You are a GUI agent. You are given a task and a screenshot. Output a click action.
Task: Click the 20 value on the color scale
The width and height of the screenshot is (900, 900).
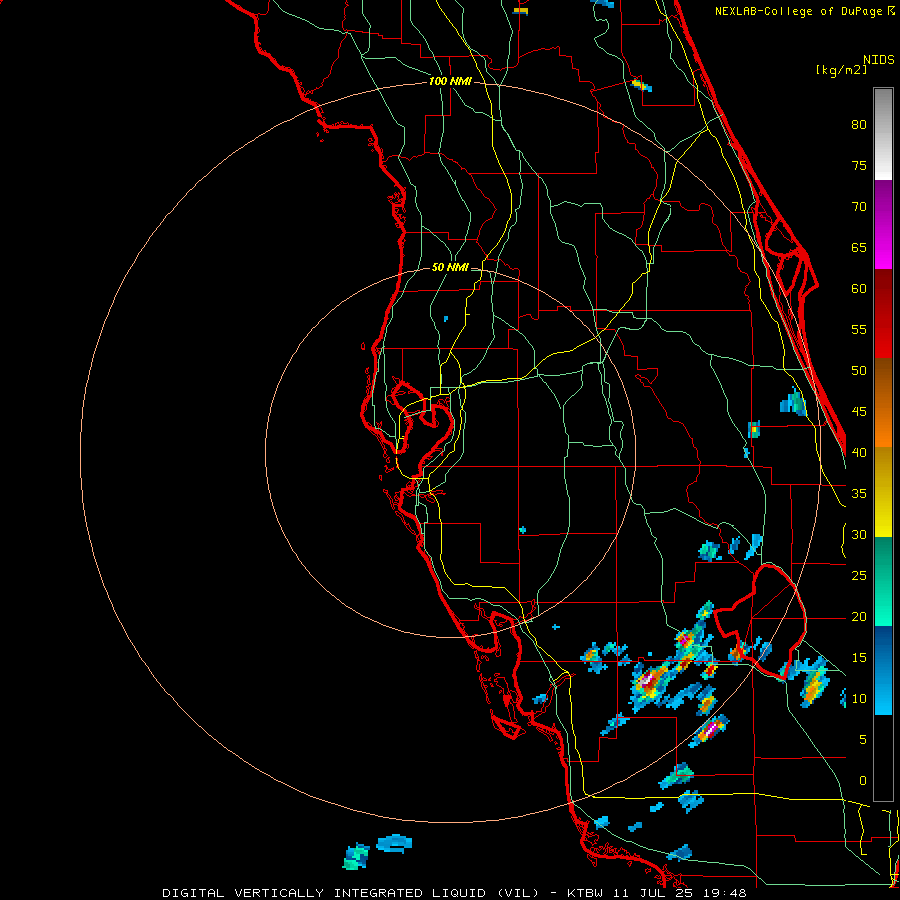pyautogui.click(x=859, y=617)
